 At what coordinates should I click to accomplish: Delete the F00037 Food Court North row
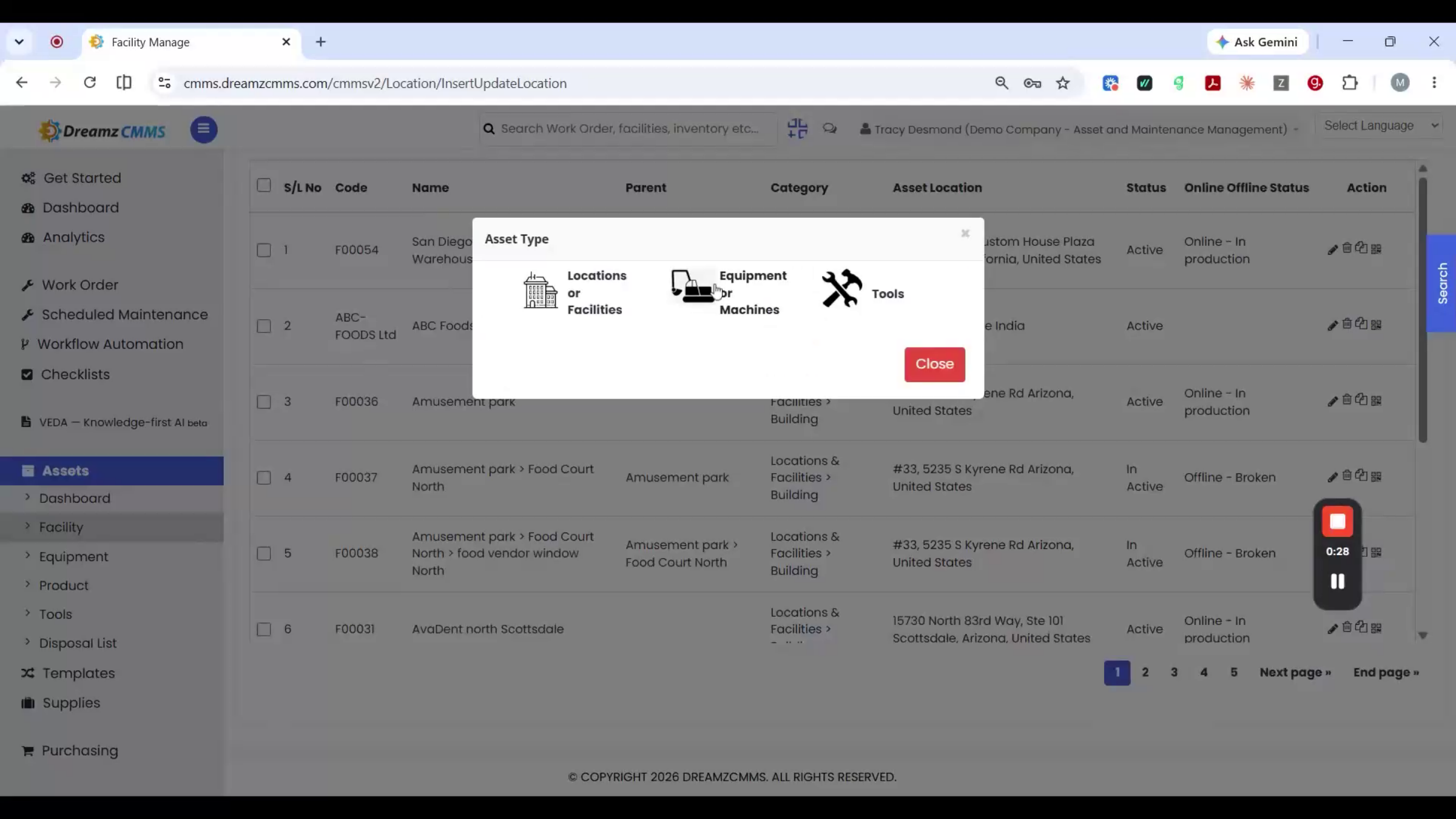1347,476
